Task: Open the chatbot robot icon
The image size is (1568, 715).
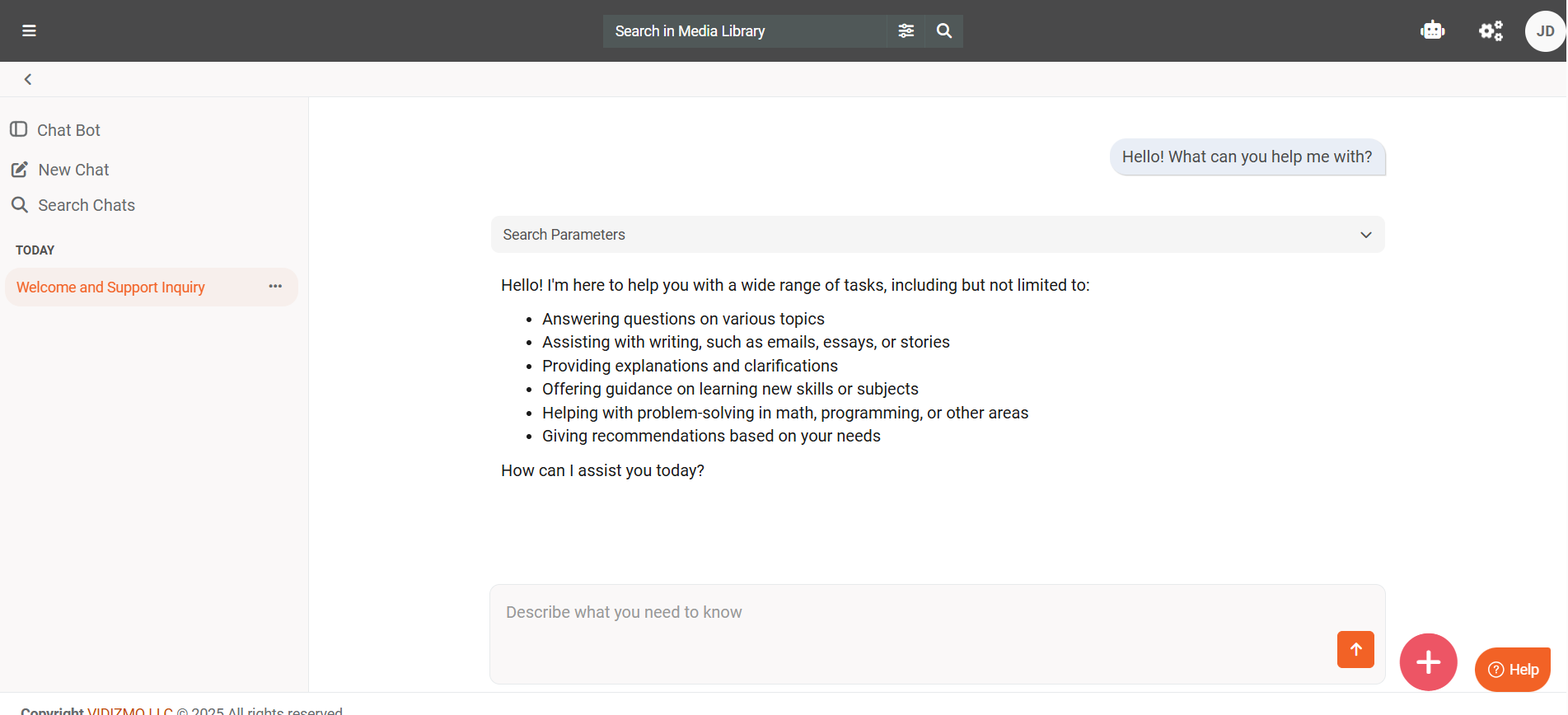Action: click(1432, 31)
